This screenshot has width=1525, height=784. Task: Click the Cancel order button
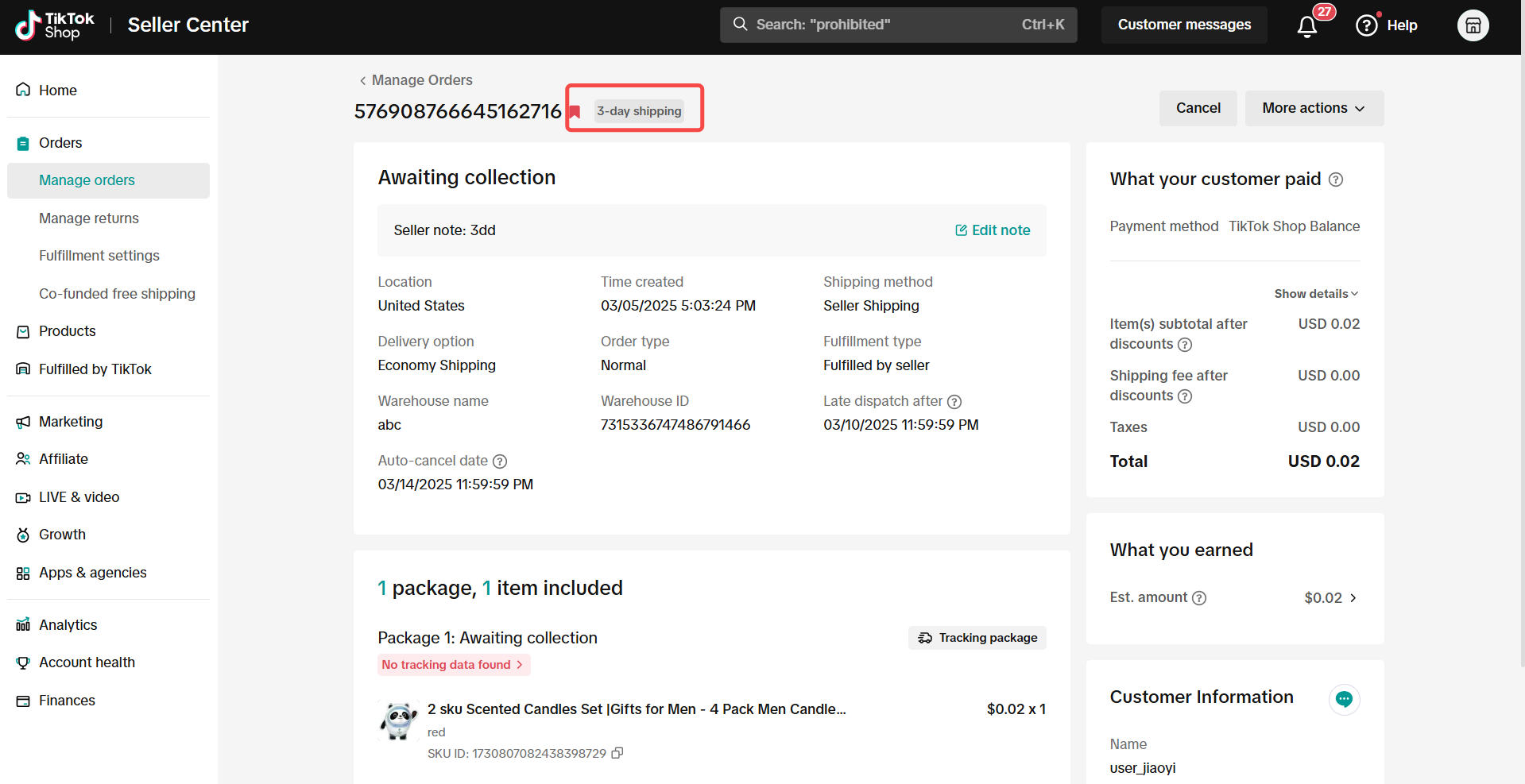[1198, 108]
